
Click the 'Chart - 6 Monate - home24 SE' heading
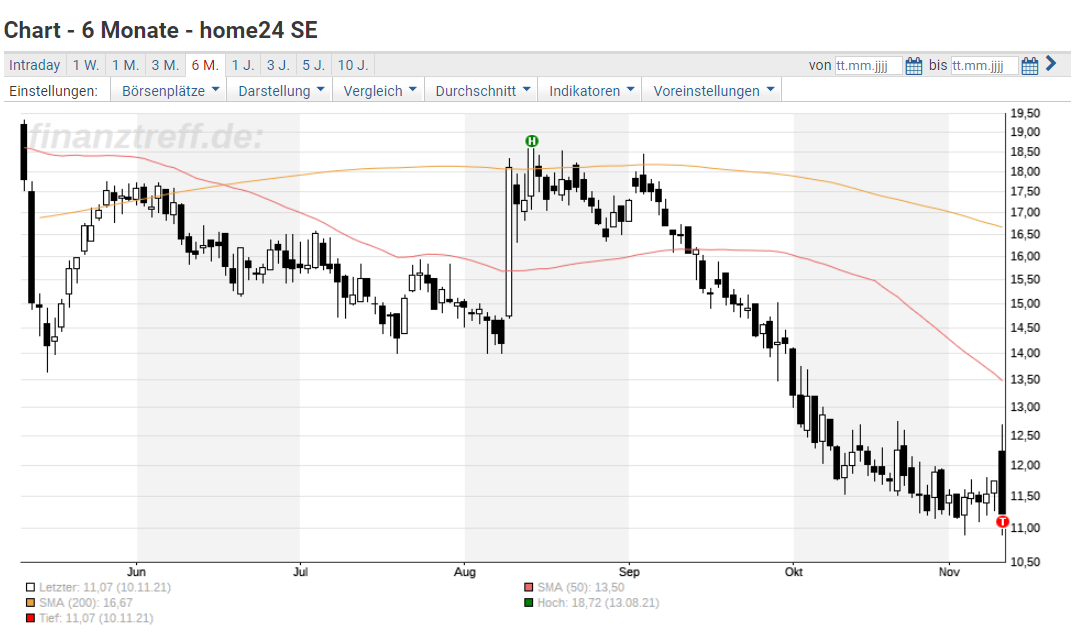pyautogui.click(x=161, y=30)
